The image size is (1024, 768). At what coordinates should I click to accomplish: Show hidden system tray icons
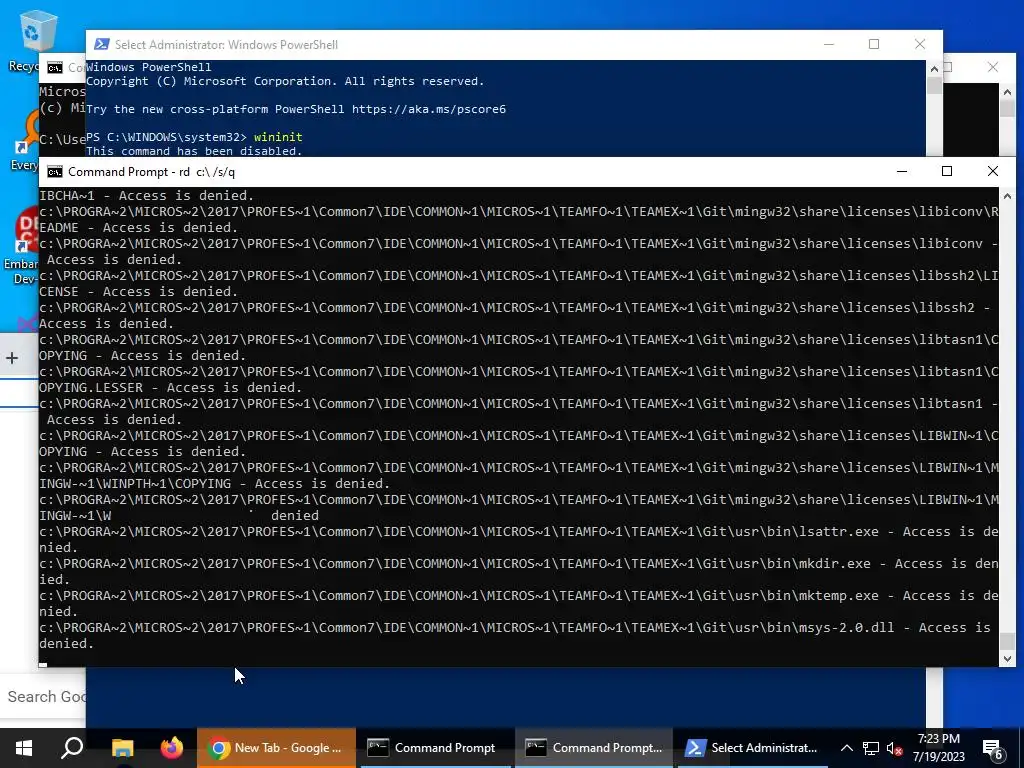[x=846, y=748]
